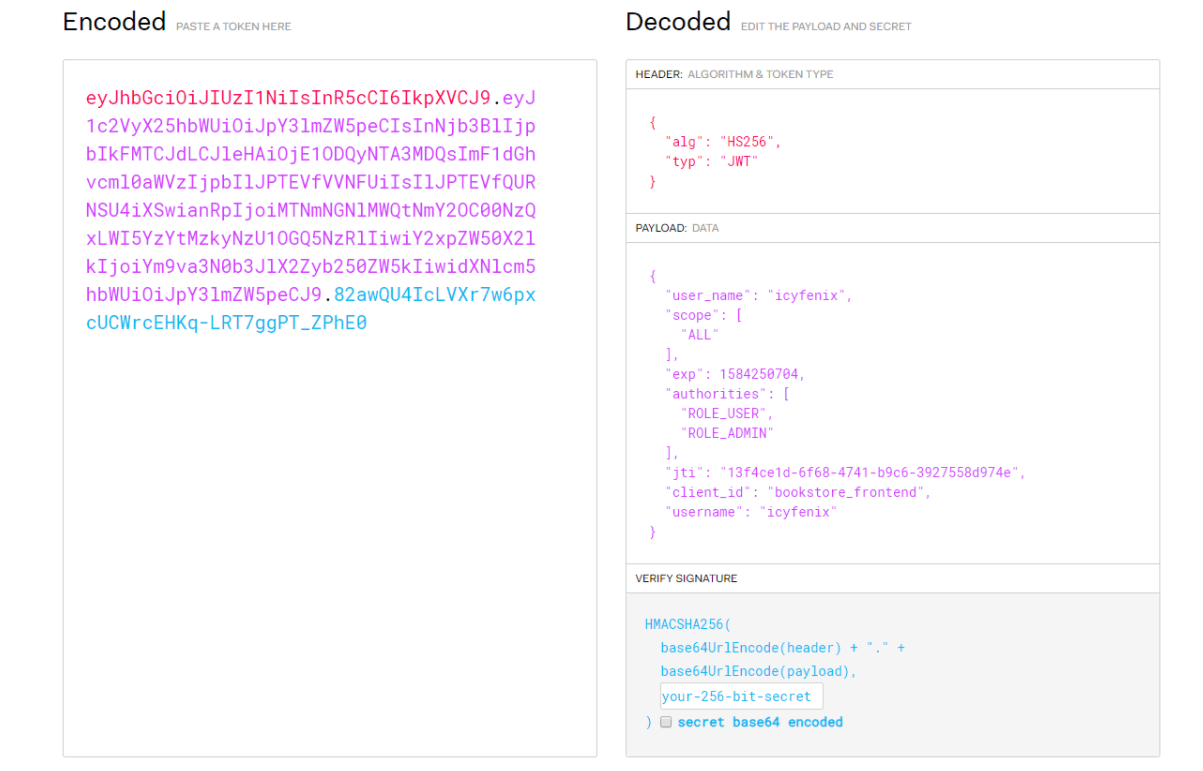Image resolution: width=1203 pixels, height=771 pixels.
Task: Click the jti UUID value in the payload
Action: coord(866,472)
